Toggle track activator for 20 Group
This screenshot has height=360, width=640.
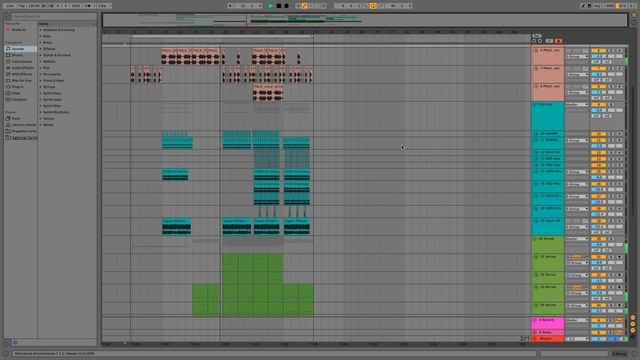[598, 239]
